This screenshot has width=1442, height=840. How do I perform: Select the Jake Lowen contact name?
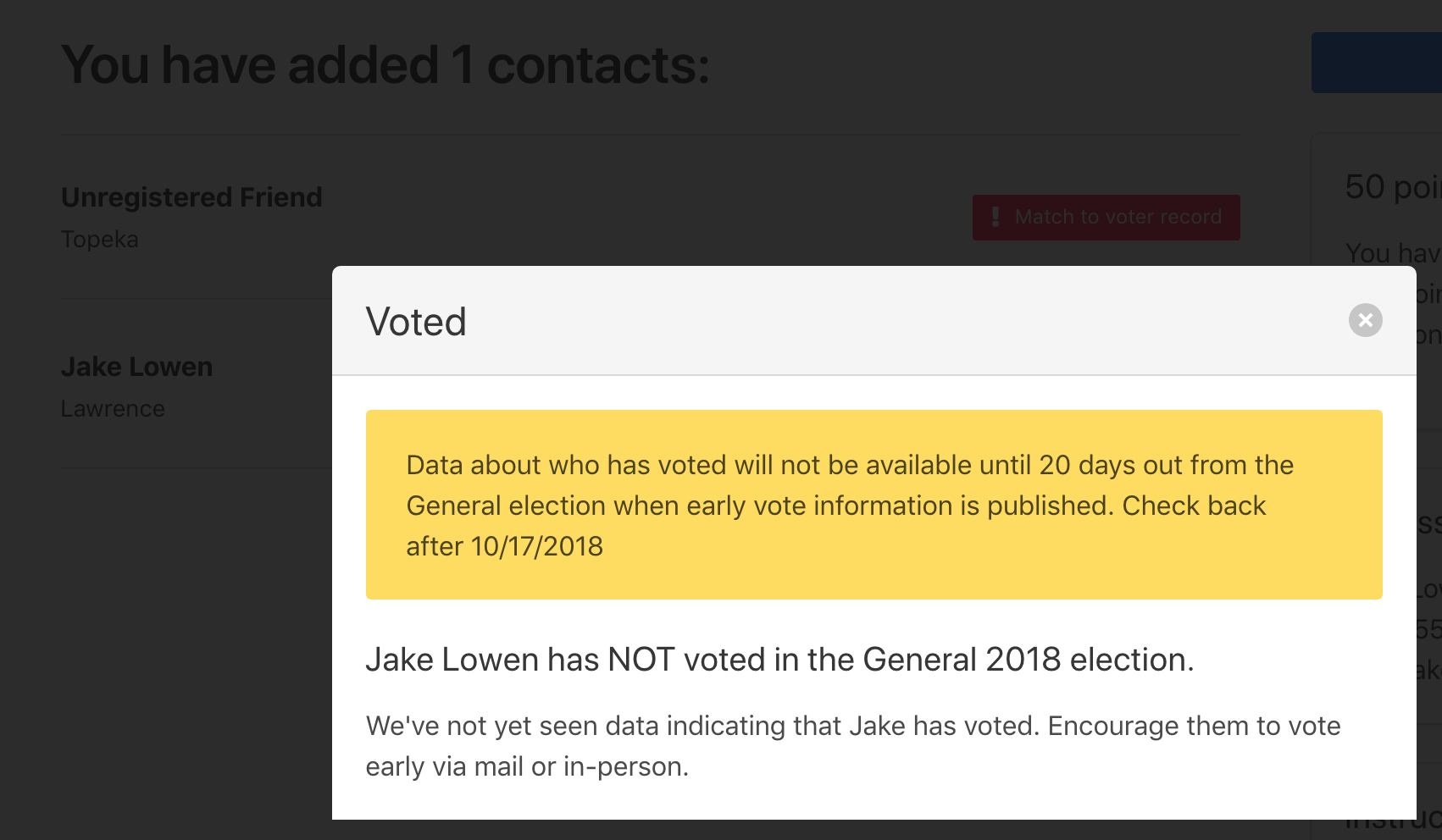pos(136,367)
